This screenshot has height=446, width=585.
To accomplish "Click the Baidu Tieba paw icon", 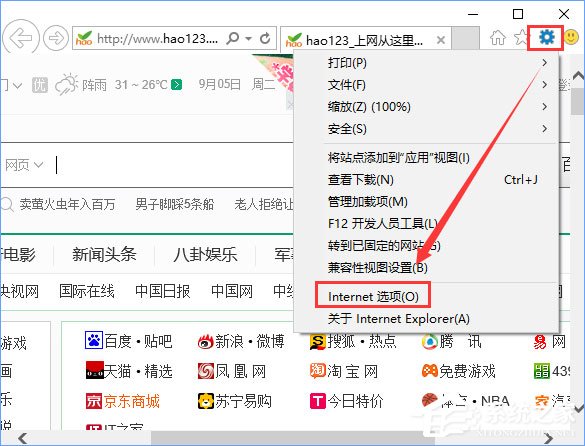I will (x=94, y=340).
